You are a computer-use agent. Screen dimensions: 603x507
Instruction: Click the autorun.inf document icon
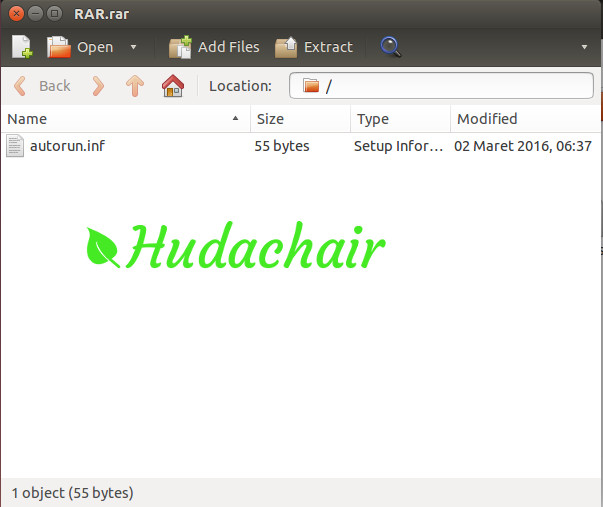tap(15, 146)
